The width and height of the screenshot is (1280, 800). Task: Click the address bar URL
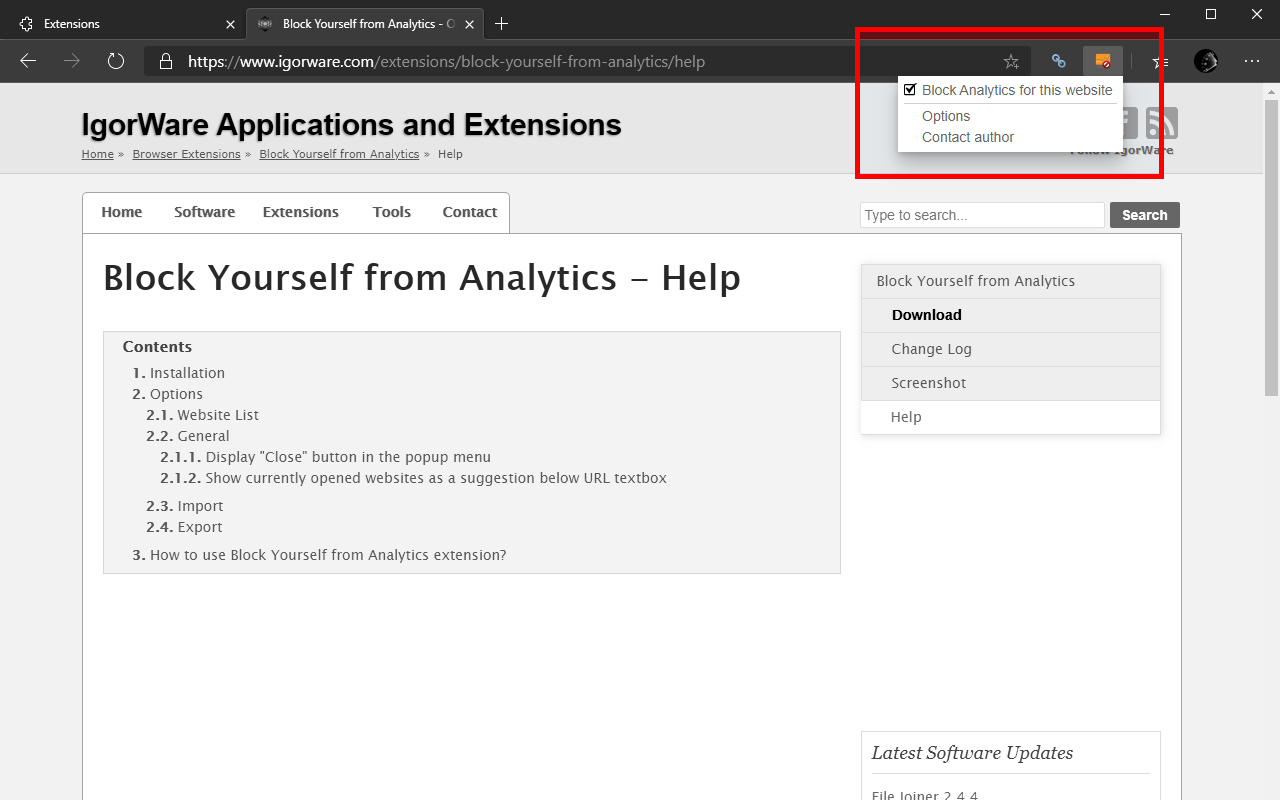(447, 62)
